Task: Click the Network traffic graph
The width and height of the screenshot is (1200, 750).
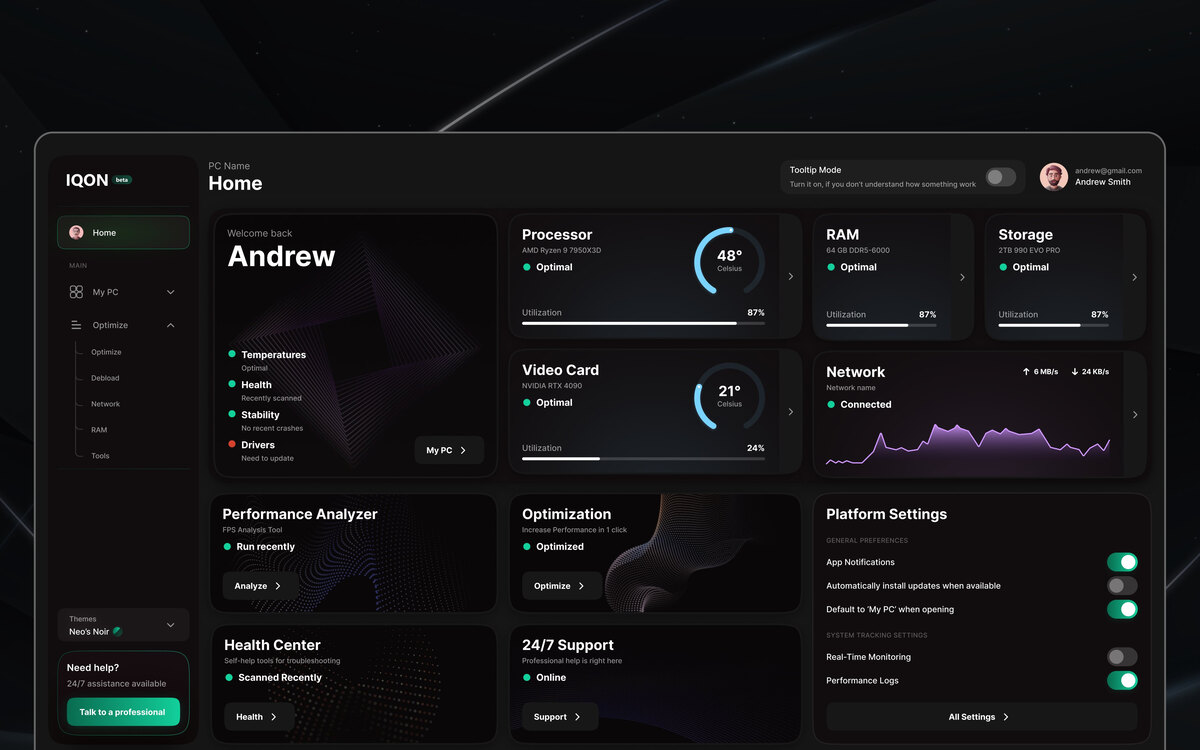Action: (968, 446)
